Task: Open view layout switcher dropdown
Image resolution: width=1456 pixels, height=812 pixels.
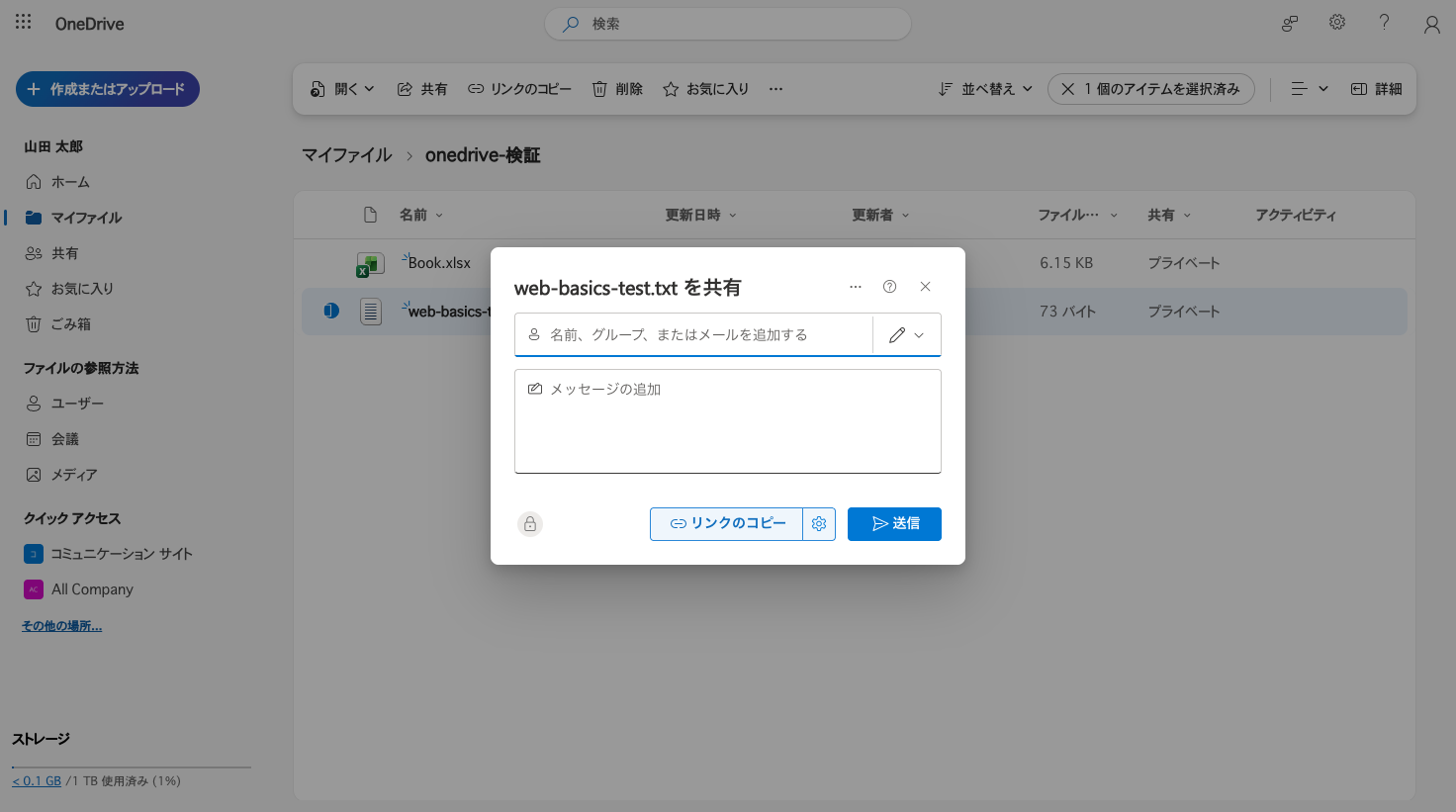Action: pyautogui.click(x=1310, y=89)
